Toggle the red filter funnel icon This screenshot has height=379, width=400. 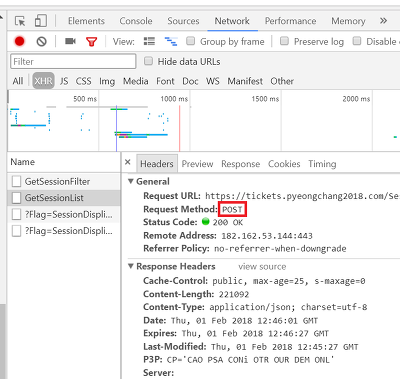(91, 42)
